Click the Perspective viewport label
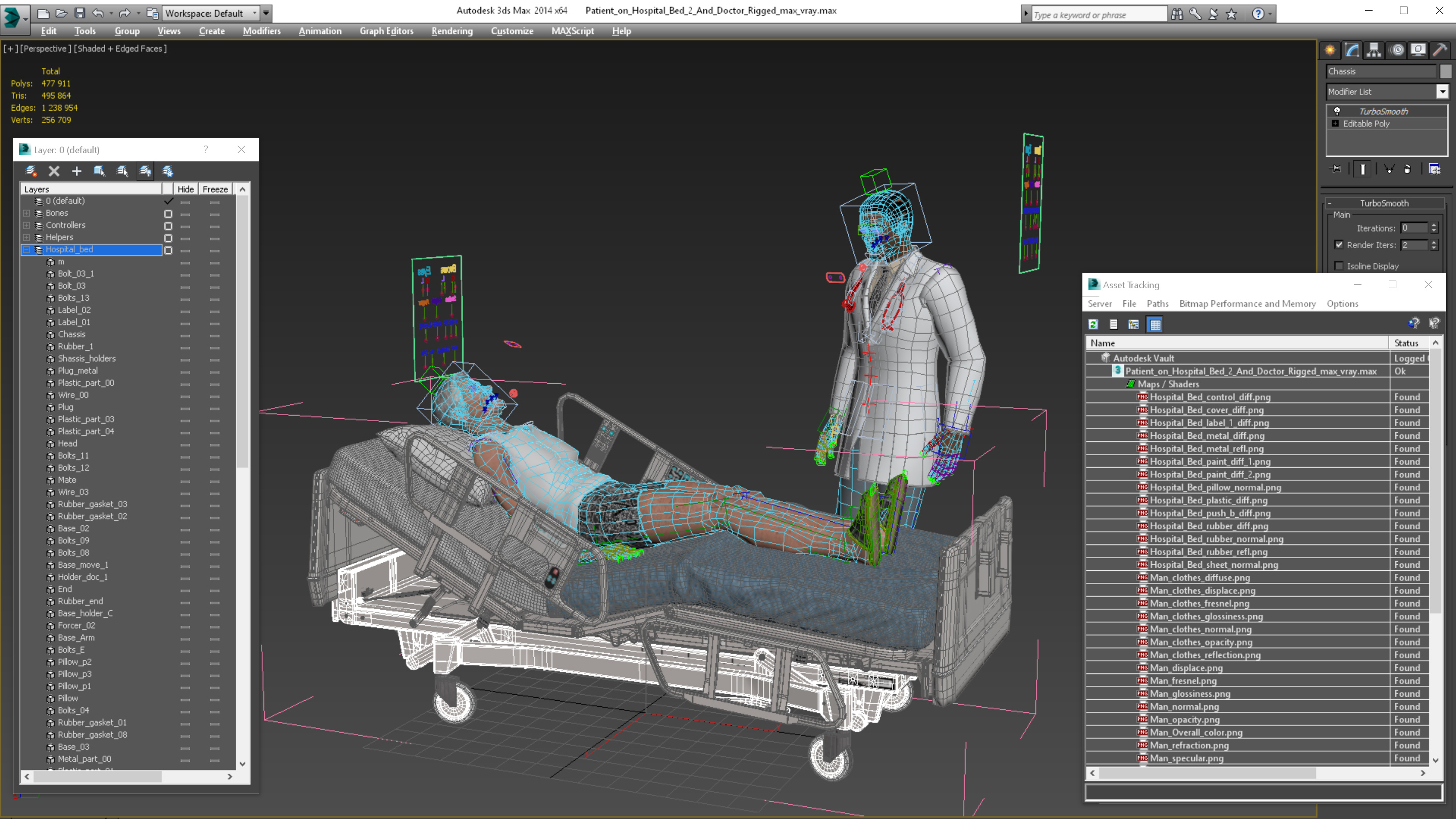1456x819 pixels. point(46,49)
